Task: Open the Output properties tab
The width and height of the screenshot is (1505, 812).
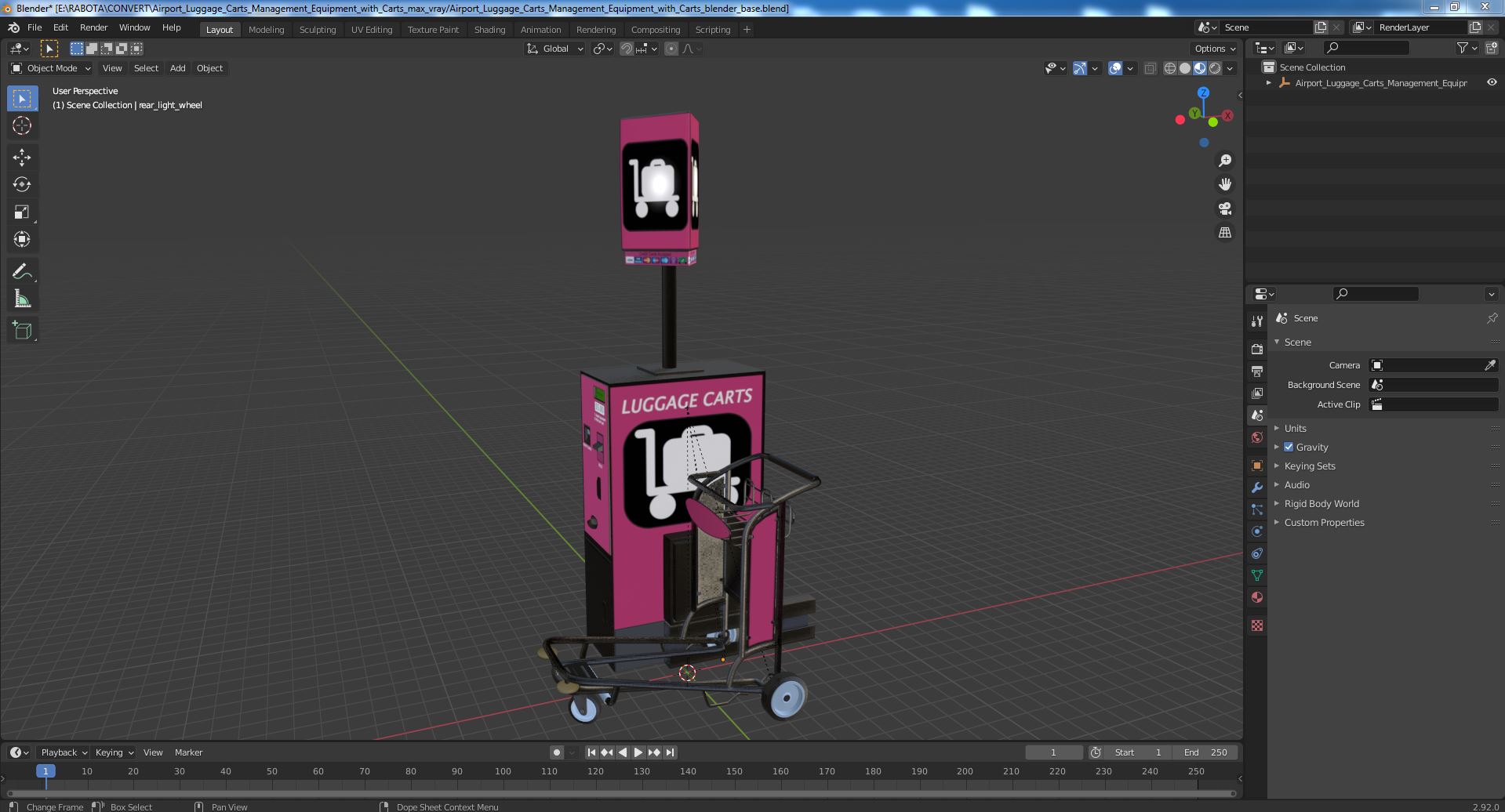Action: pos(1257,371)
